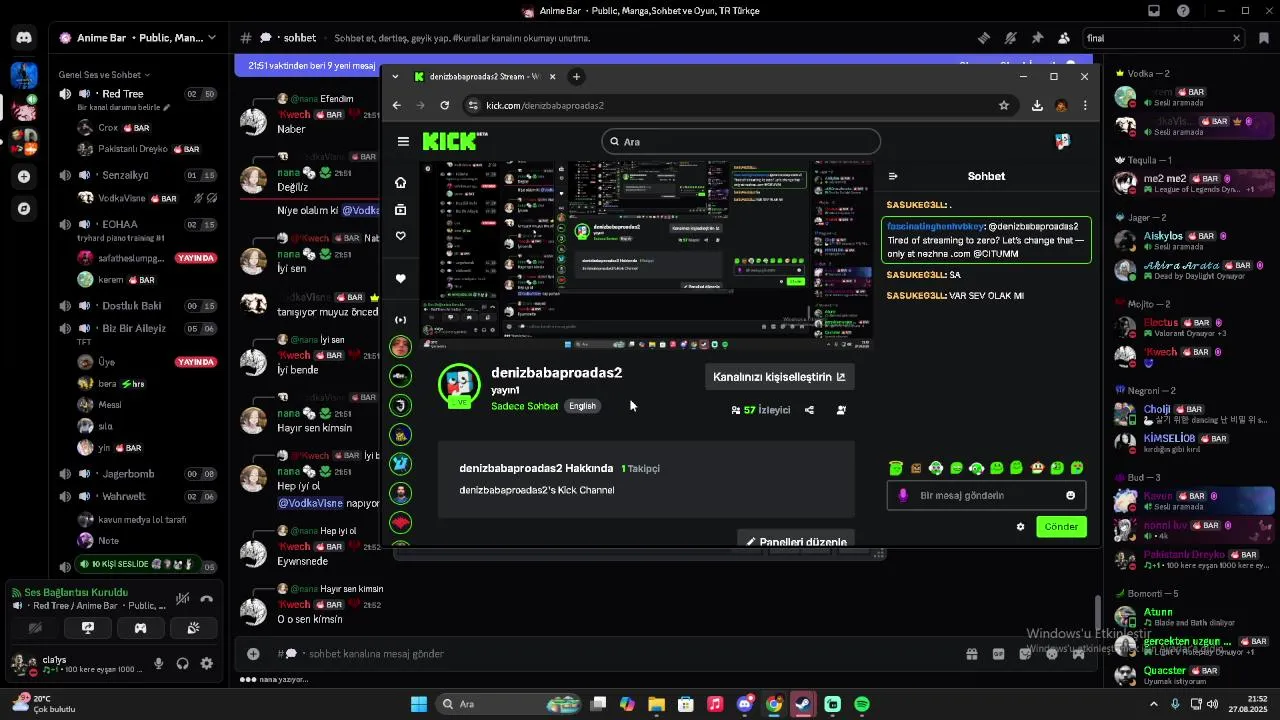Toggle noise suppression icon in voice panel
Viewport: 1280px width, 720px height.
tap(182, 599)
